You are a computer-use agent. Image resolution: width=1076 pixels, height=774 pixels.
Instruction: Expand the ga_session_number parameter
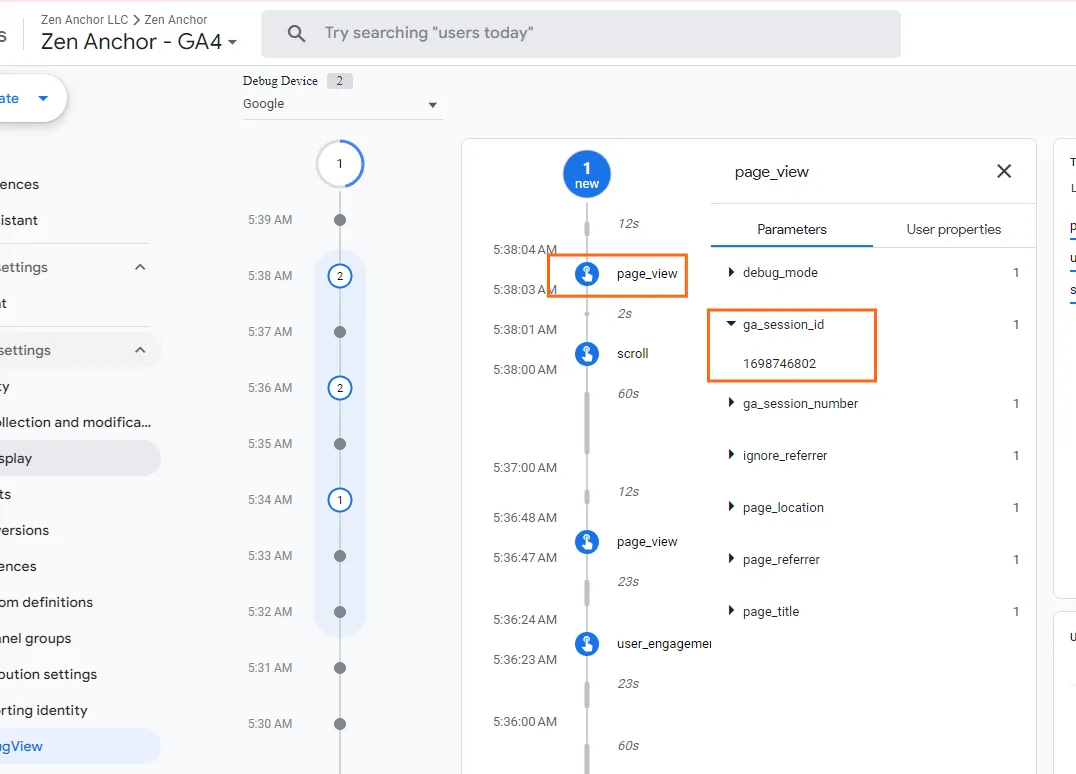pos(731,403)
